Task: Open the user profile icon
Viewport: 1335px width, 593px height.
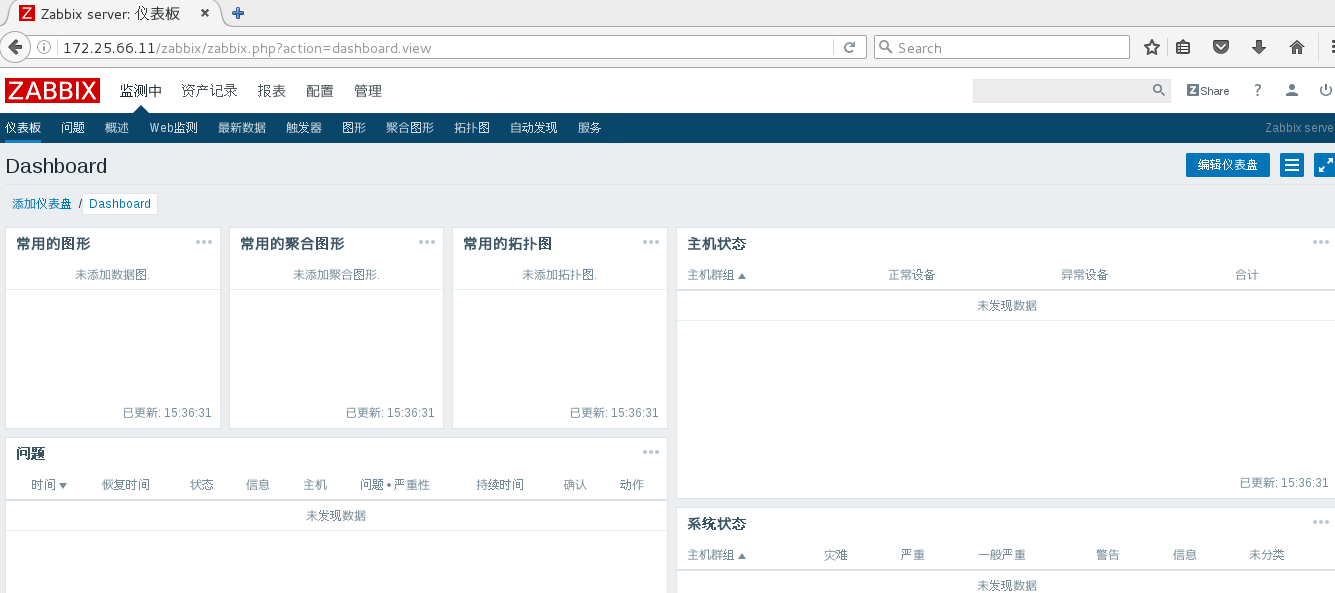Action: coord(1292,91)
